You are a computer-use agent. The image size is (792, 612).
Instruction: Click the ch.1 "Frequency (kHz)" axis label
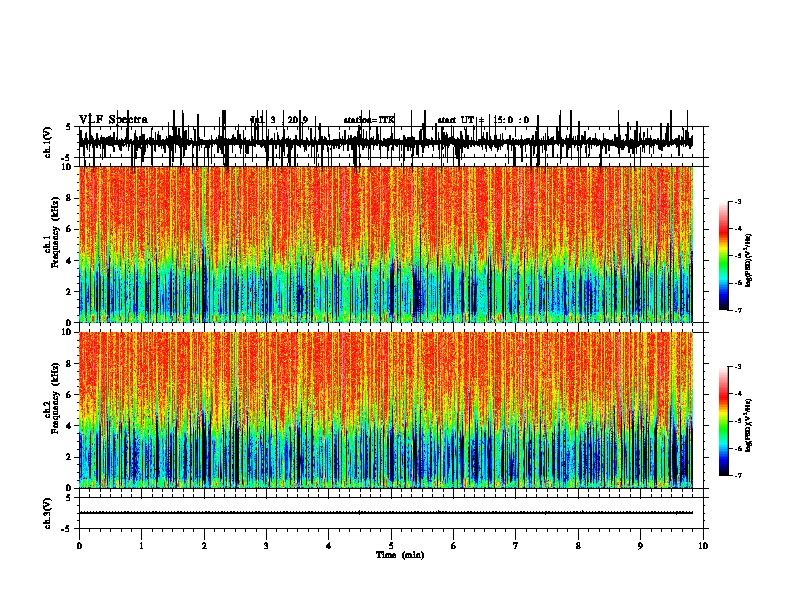[x=55, y=232]
